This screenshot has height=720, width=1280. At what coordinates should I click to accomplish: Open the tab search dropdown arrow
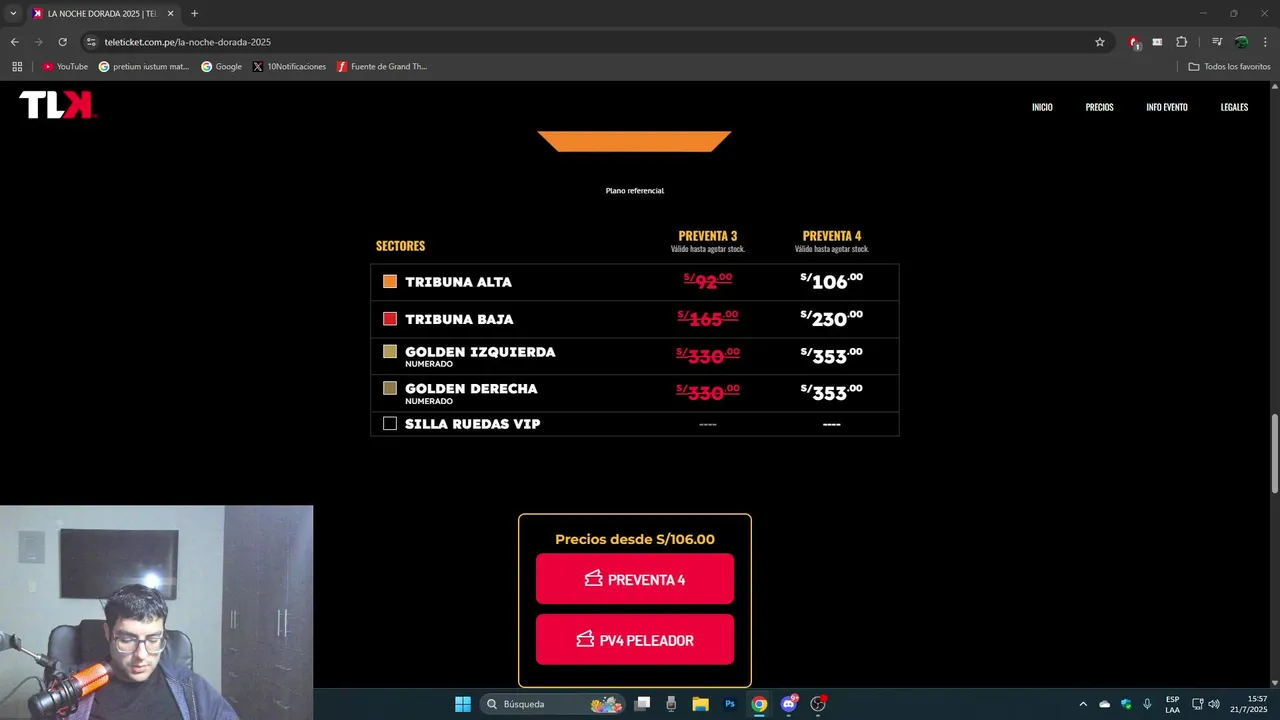[x=13, y=14]
